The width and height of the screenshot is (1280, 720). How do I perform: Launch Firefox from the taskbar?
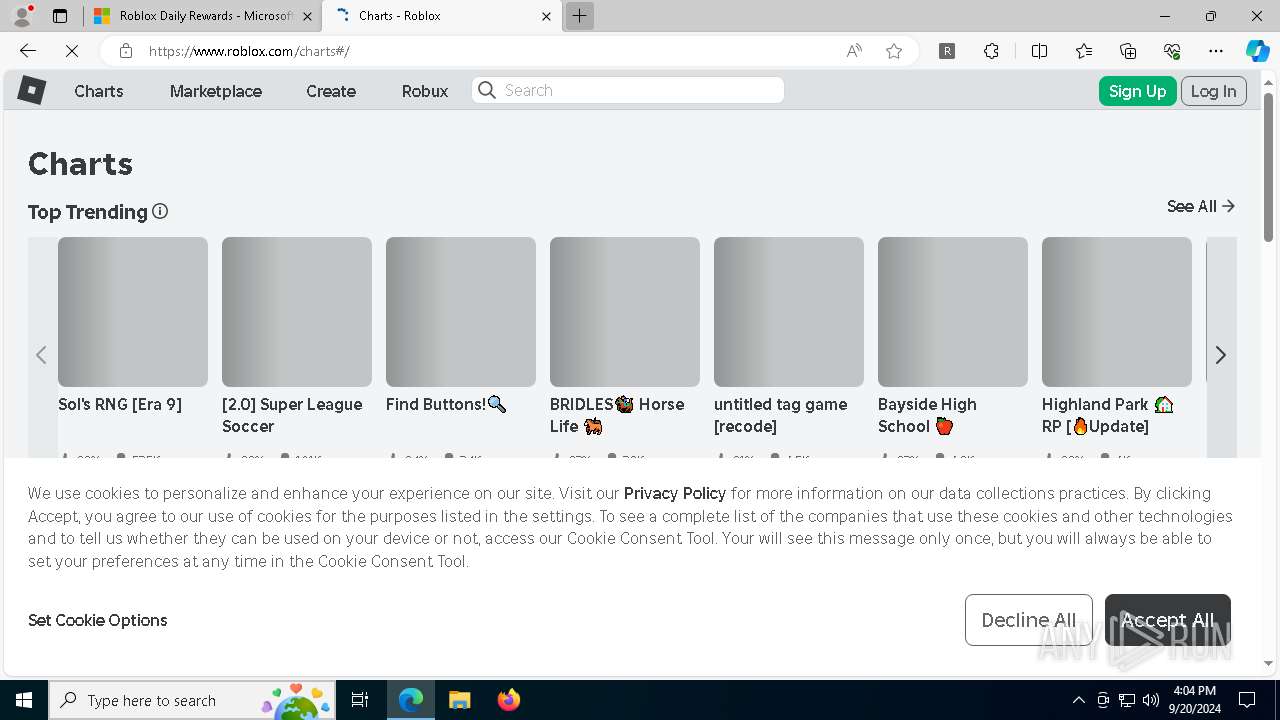(509, 700)
